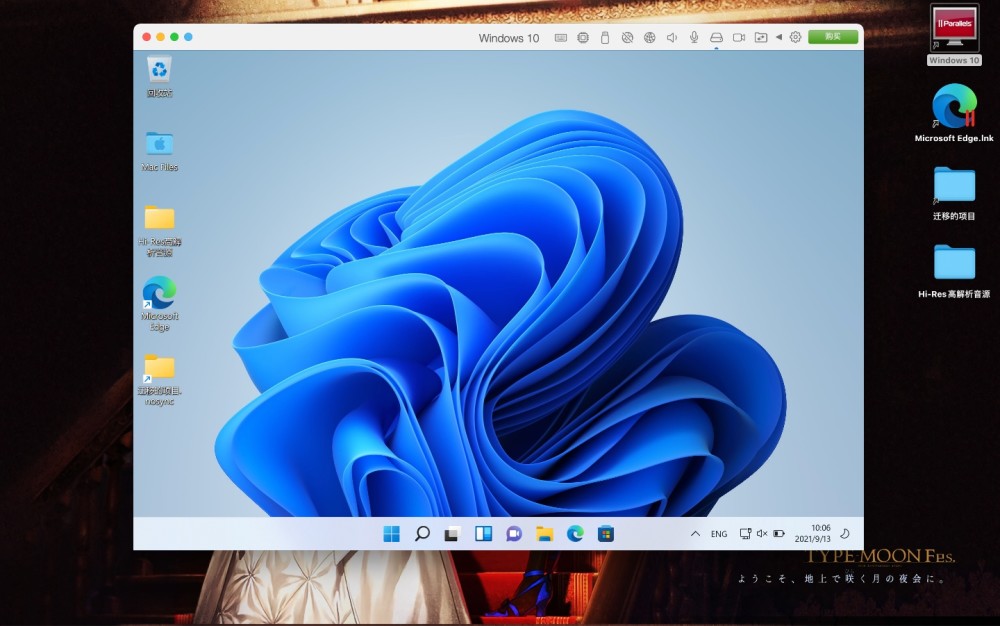Expand hidden tray icons with the chevron
The width and height of the screenshot is (1000, 626).
(696, 534)
